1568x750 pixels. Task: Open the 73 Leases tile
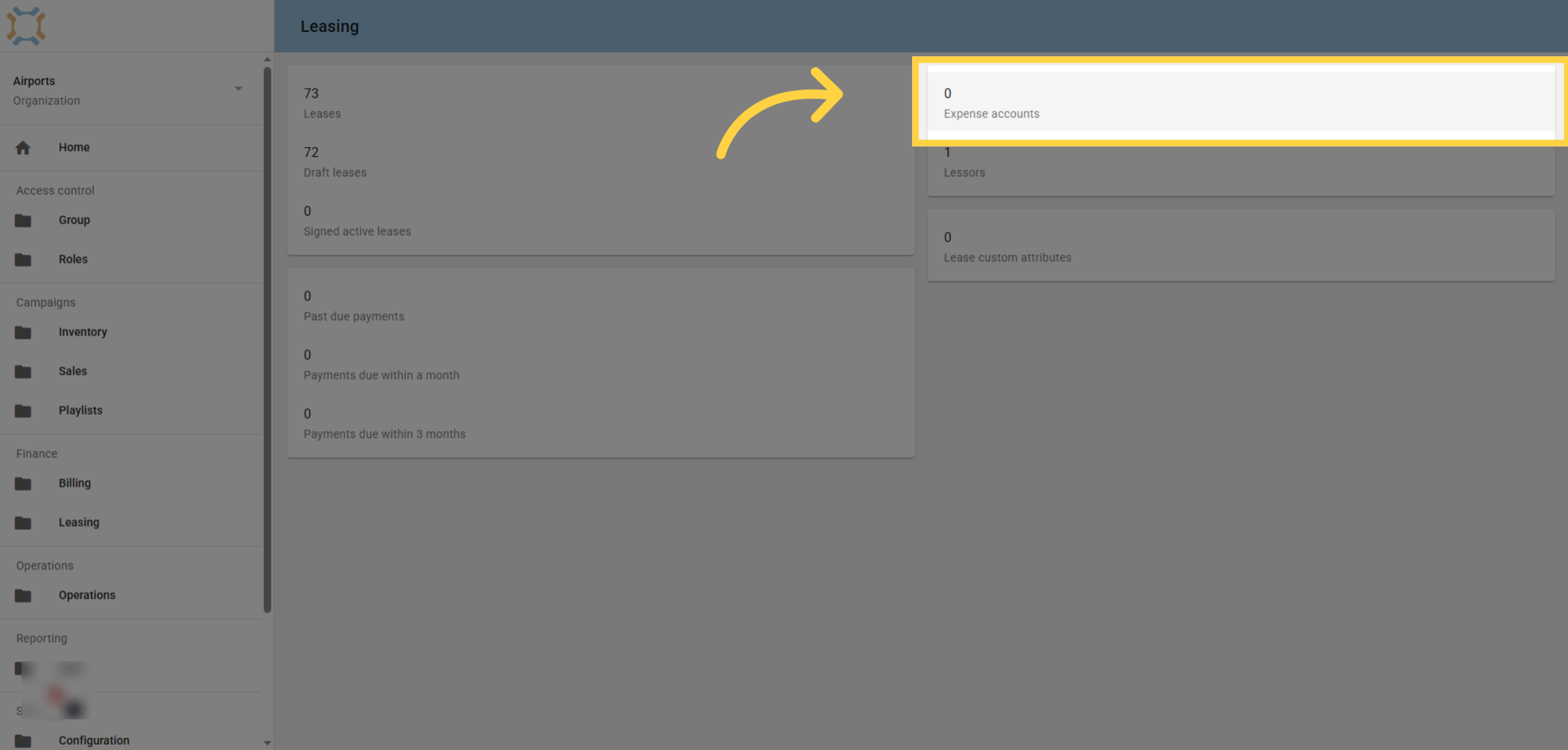[600, 103]
